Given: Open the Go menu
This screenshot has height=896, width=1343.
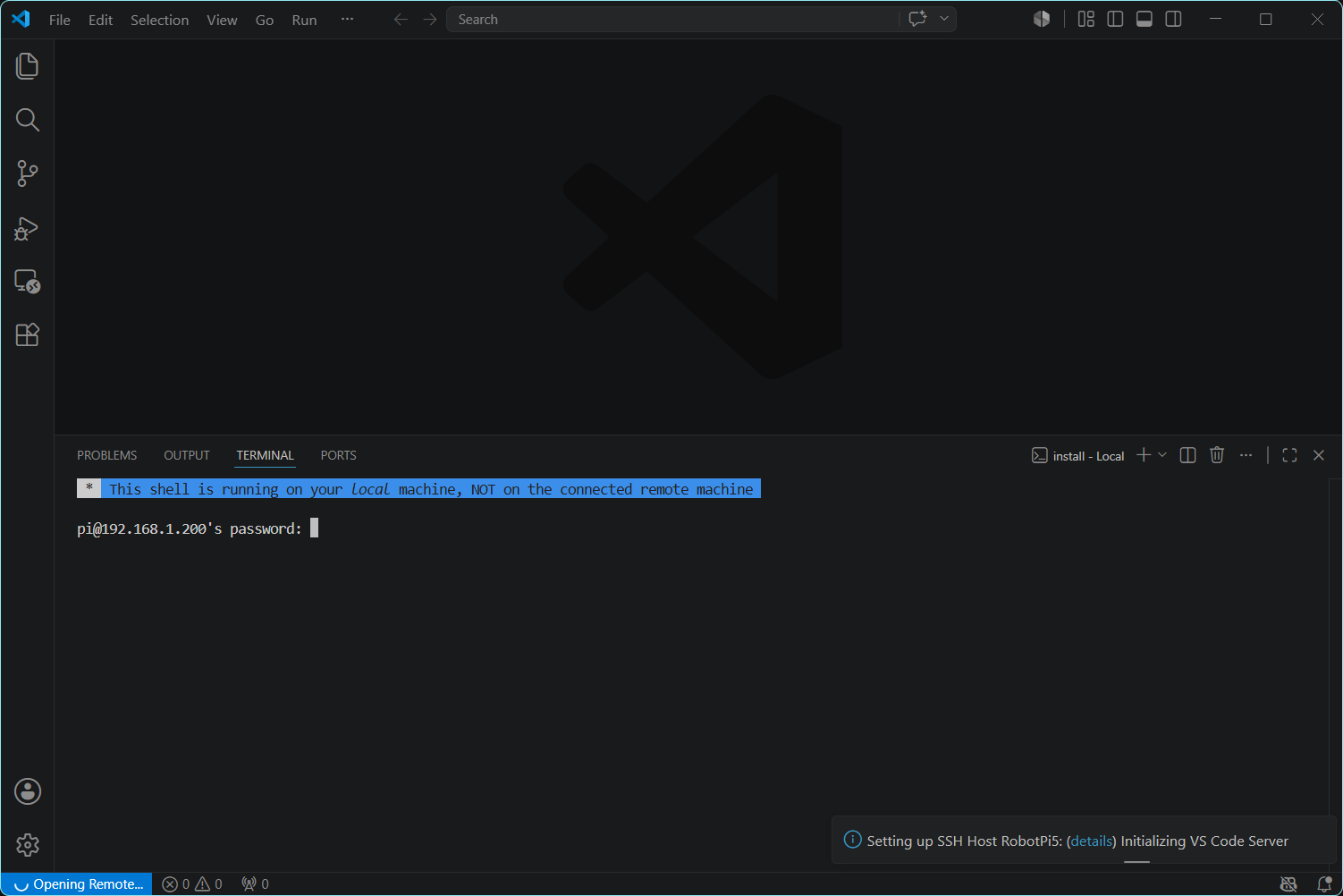Looking at the screenshot, I should coord(265,20).
